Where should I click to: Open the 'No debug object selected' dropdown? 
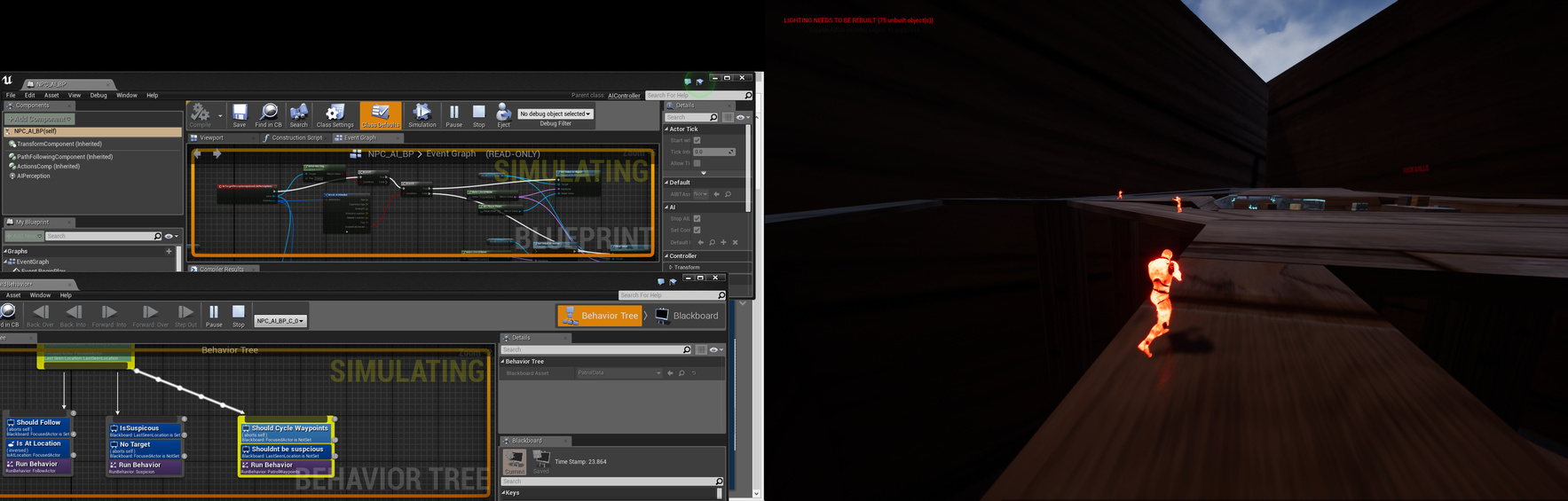[x=555, y=114]
